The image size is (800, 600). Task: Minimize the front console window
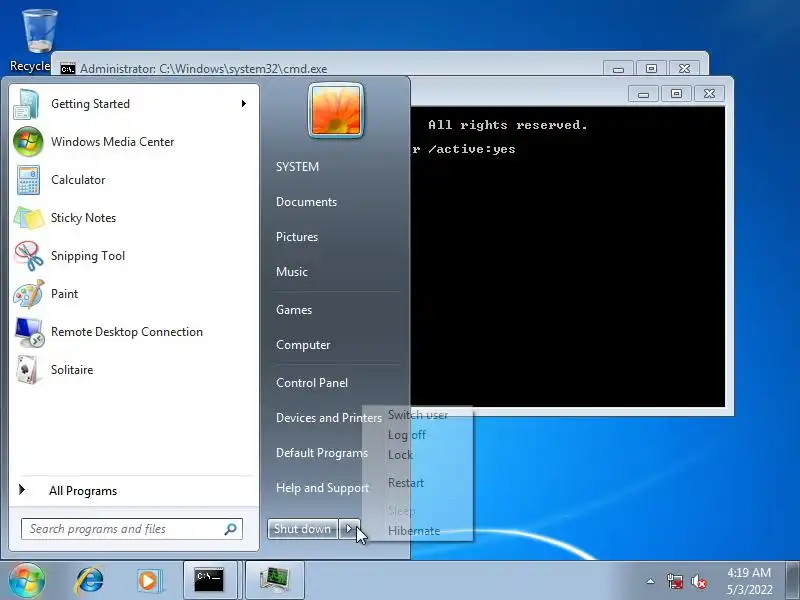[643, 94]
